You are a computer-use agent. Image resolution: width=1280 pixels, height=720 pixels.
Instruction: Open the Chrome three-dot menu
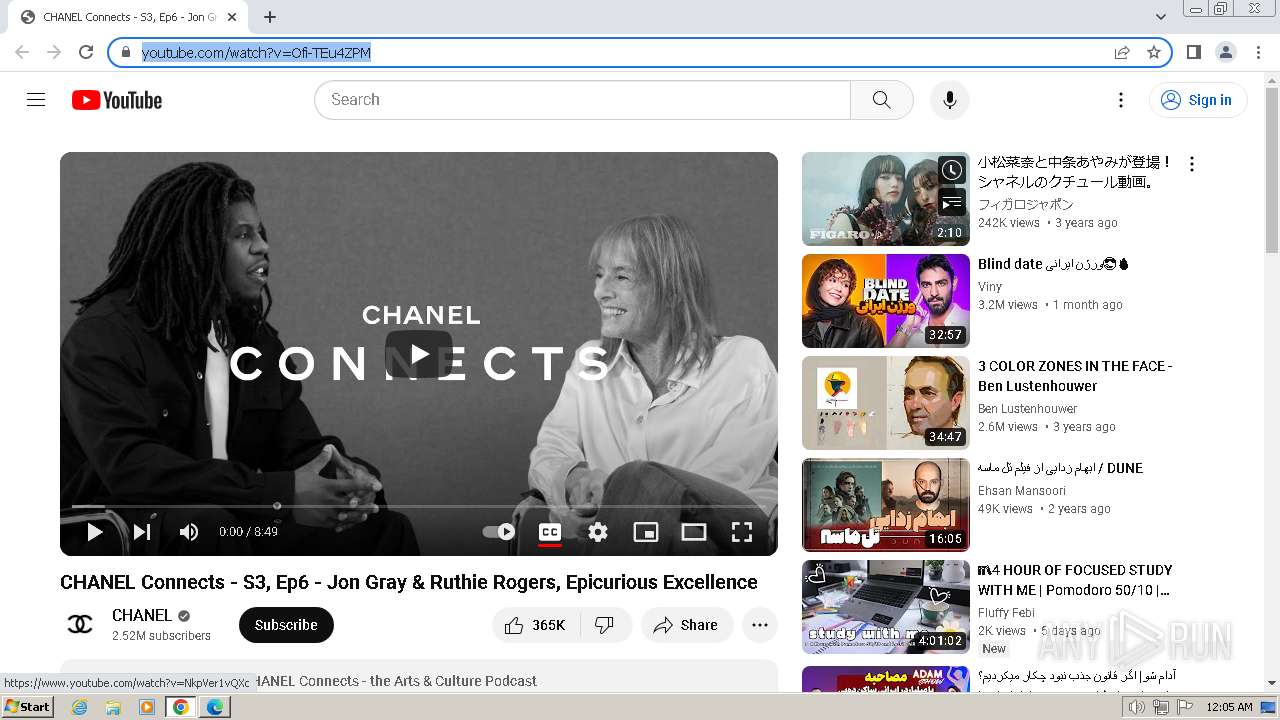click(1259, 52)
